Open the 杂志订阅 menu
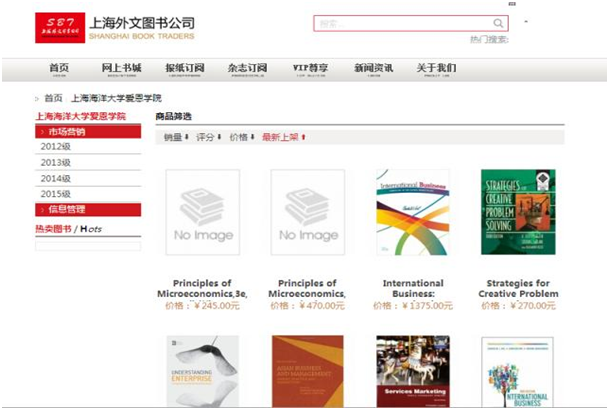 pyautogui.click(x=247, y=69)
